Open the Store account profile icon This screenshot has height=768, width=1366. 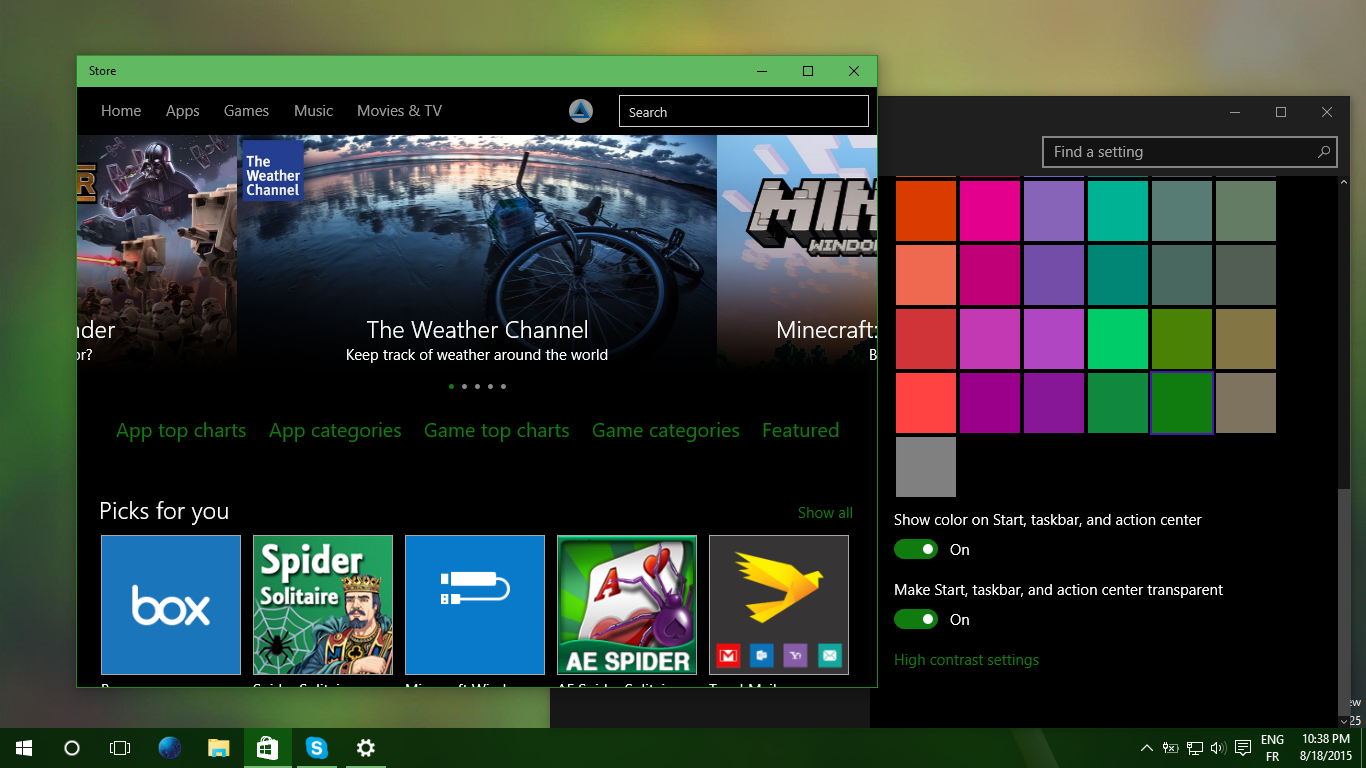tap(581, 111)
